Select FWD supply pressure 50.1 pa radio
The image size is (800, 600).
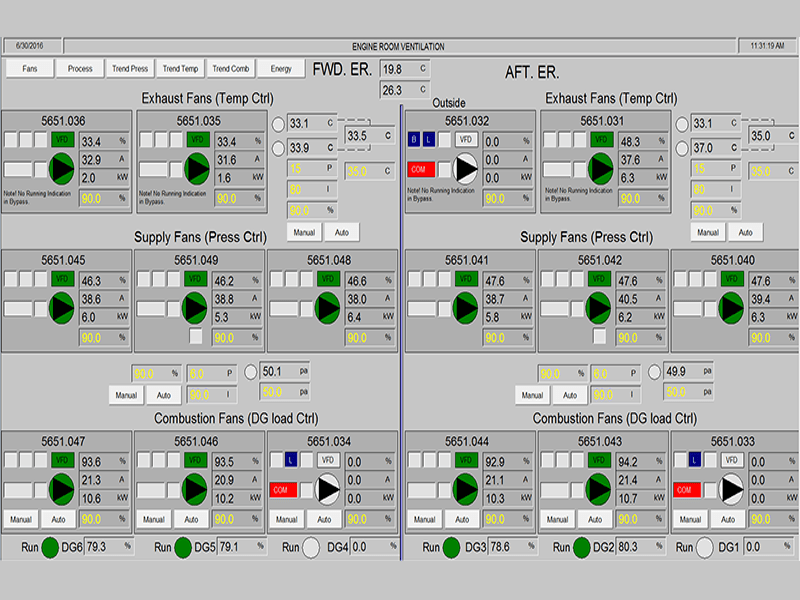click(250, 372)
